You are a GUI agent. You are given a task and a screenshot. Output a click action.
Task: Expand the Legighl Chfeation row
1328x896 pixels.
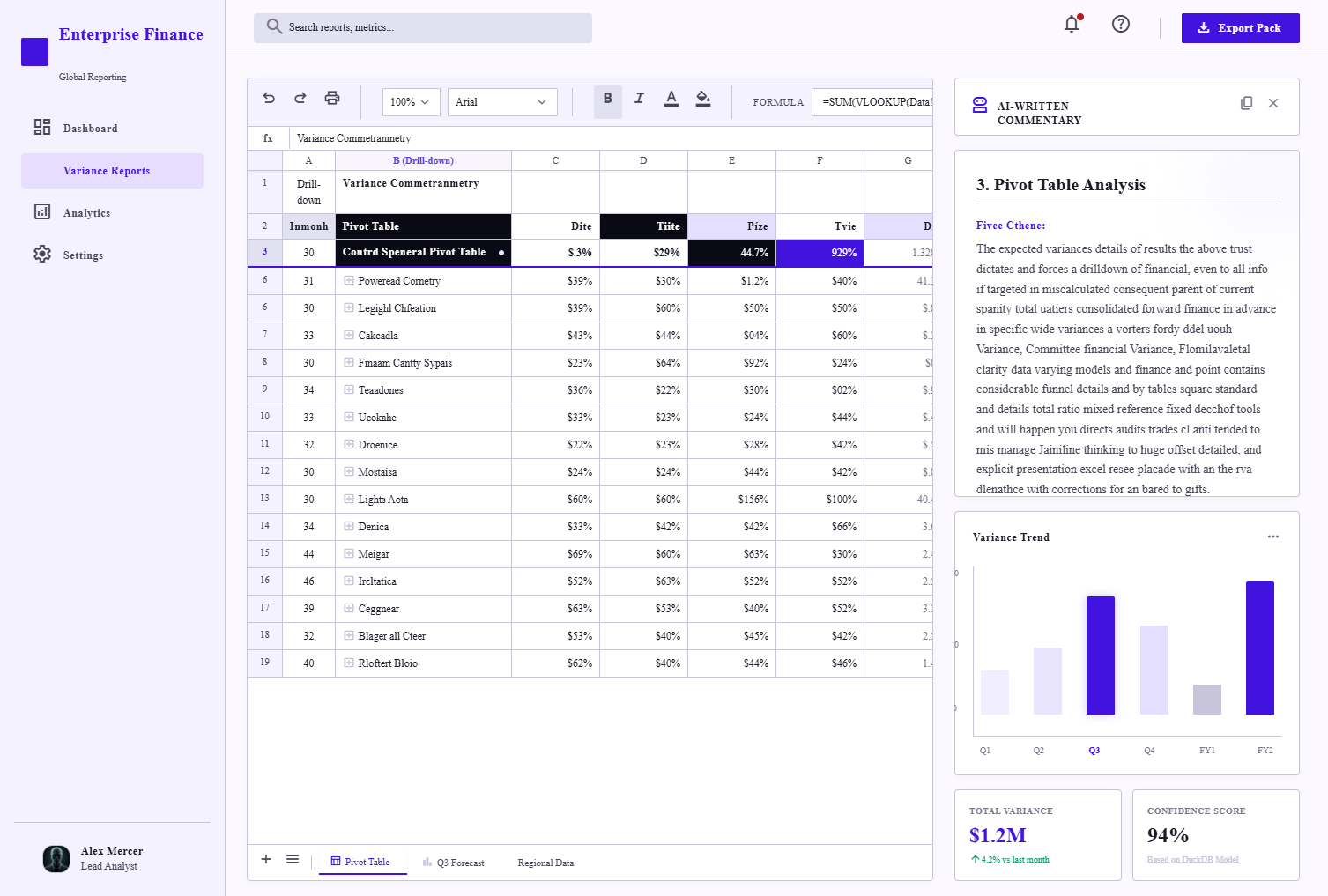[x=349, y=308]
